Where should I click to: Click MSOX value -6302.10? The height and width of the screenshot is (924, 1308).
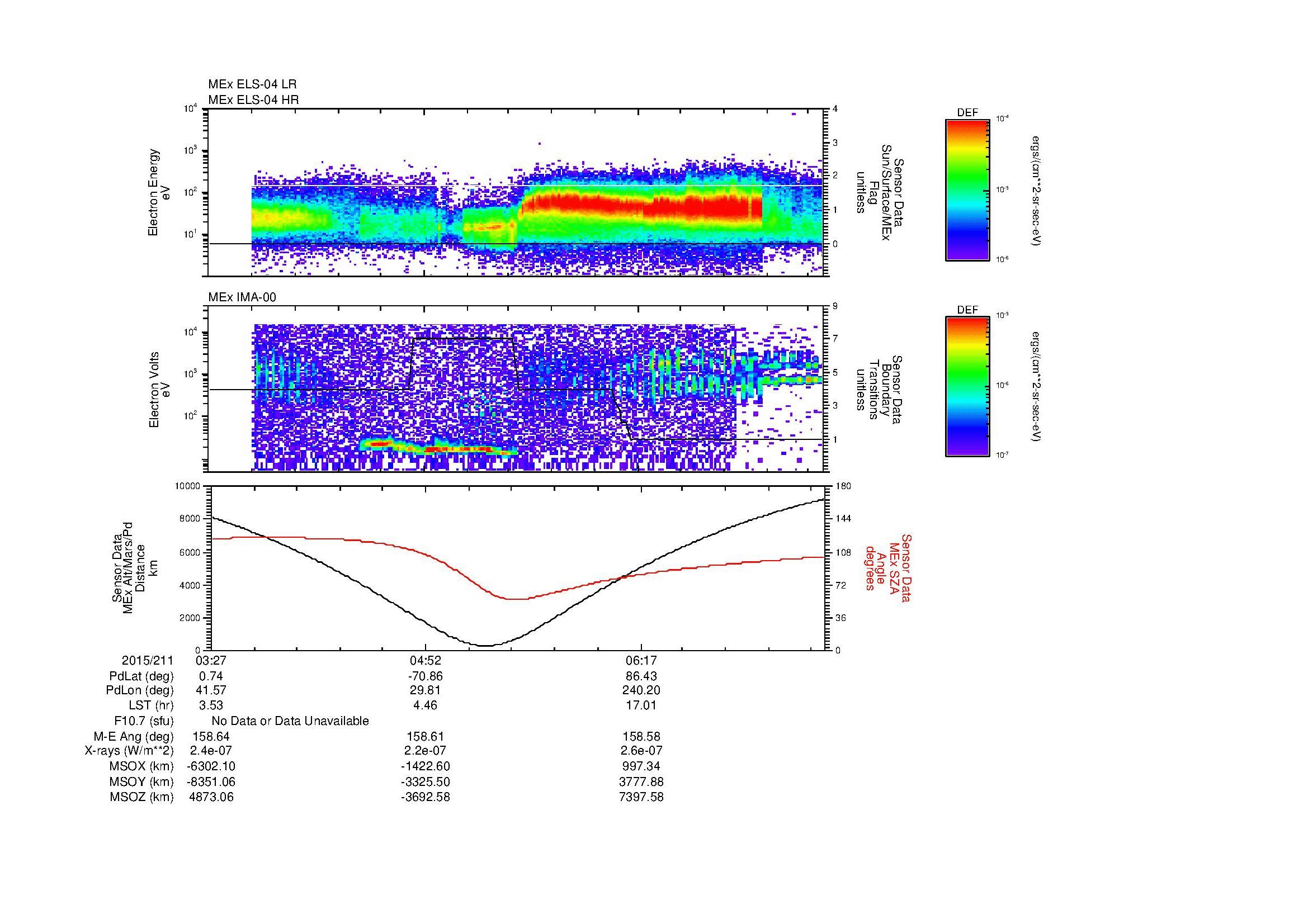pyautogui.click(x=211, y=766)
